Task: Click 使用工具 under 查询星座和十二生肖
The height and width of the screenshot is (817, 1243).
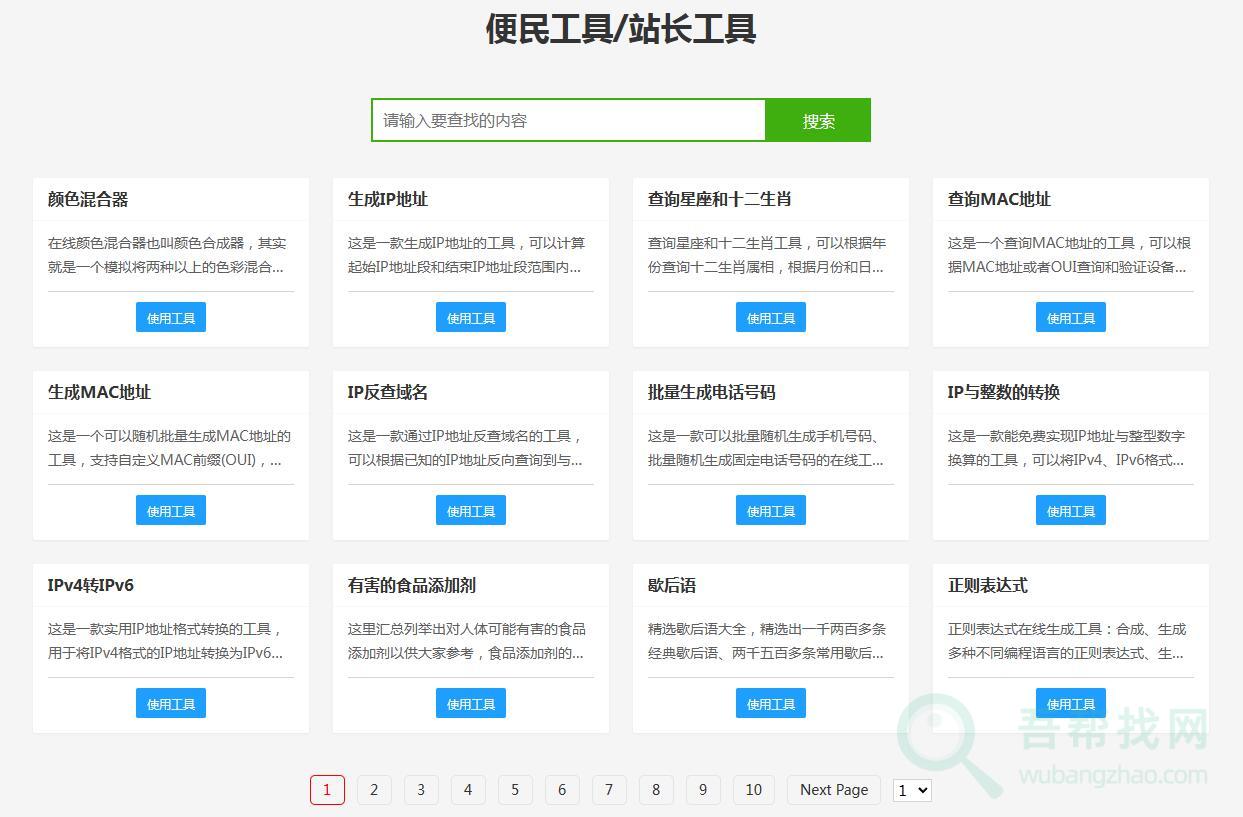Action: tap(771, 318)
